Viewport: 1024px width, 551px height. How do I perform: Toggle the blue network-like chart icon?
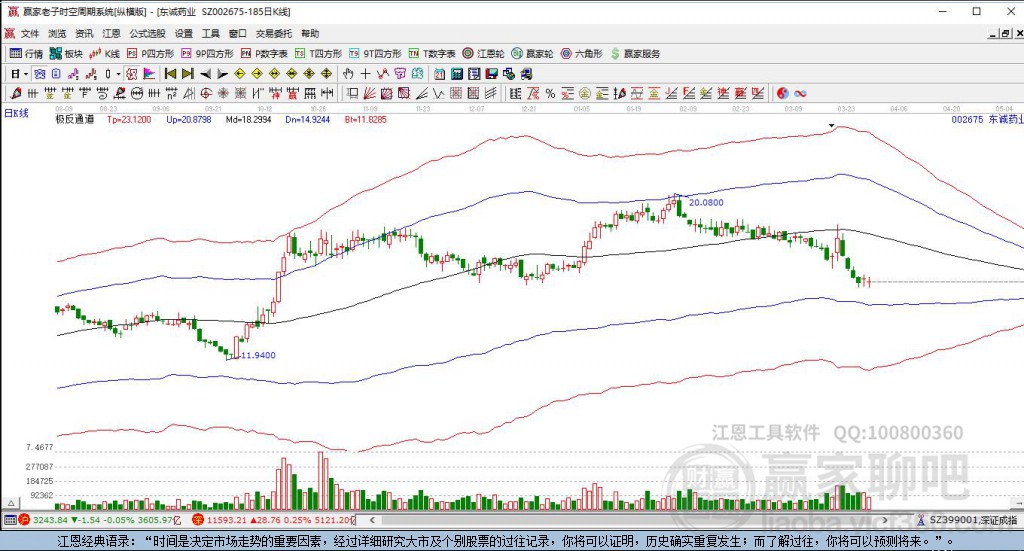coord(40,74)
